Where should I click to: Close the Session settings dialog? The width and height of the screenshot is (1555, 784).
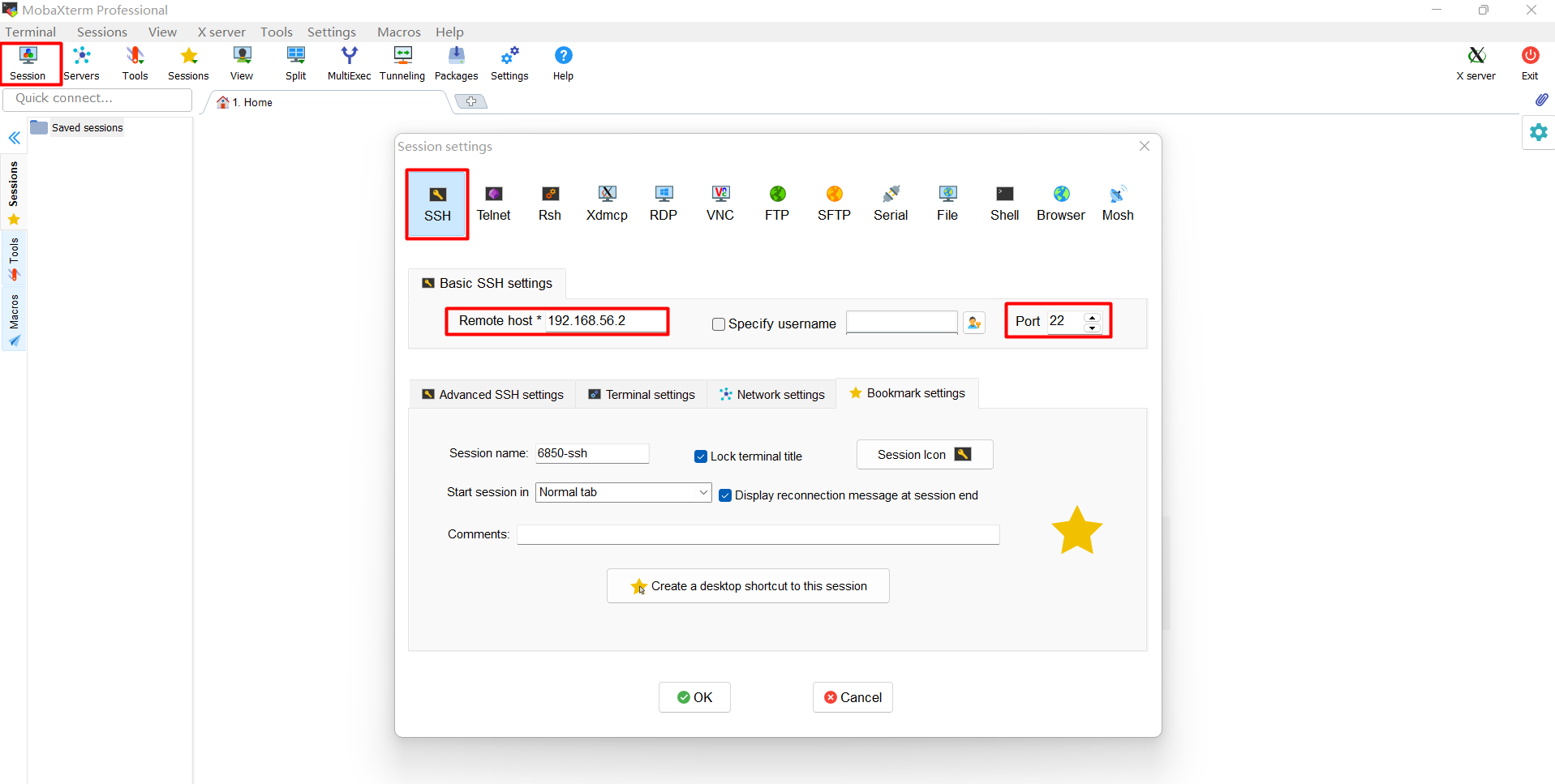[1145, 146]
